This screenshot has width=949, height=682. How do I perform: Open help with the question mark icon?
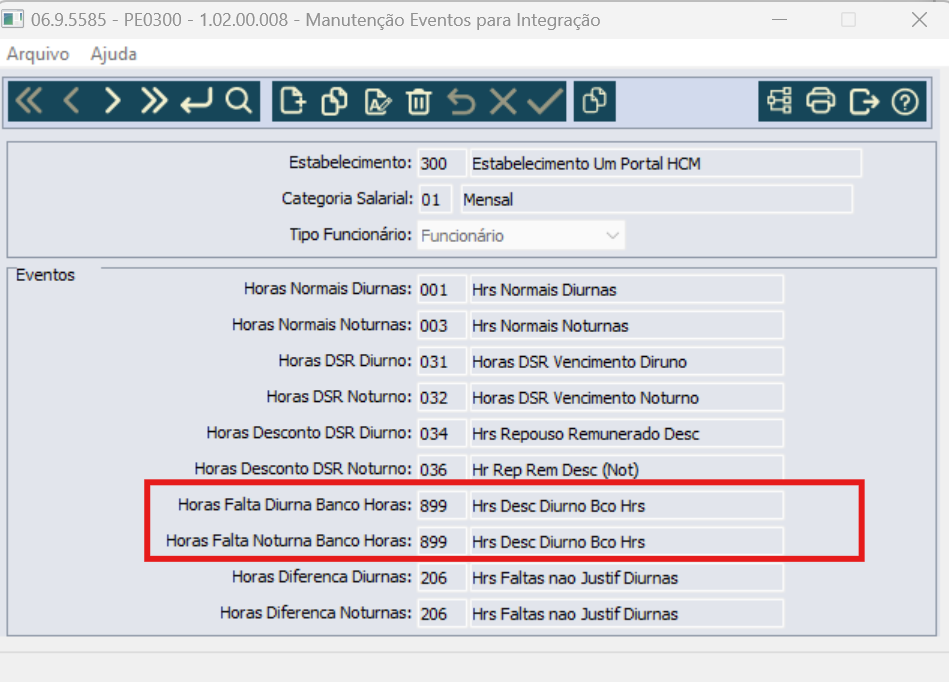[905, 101]
